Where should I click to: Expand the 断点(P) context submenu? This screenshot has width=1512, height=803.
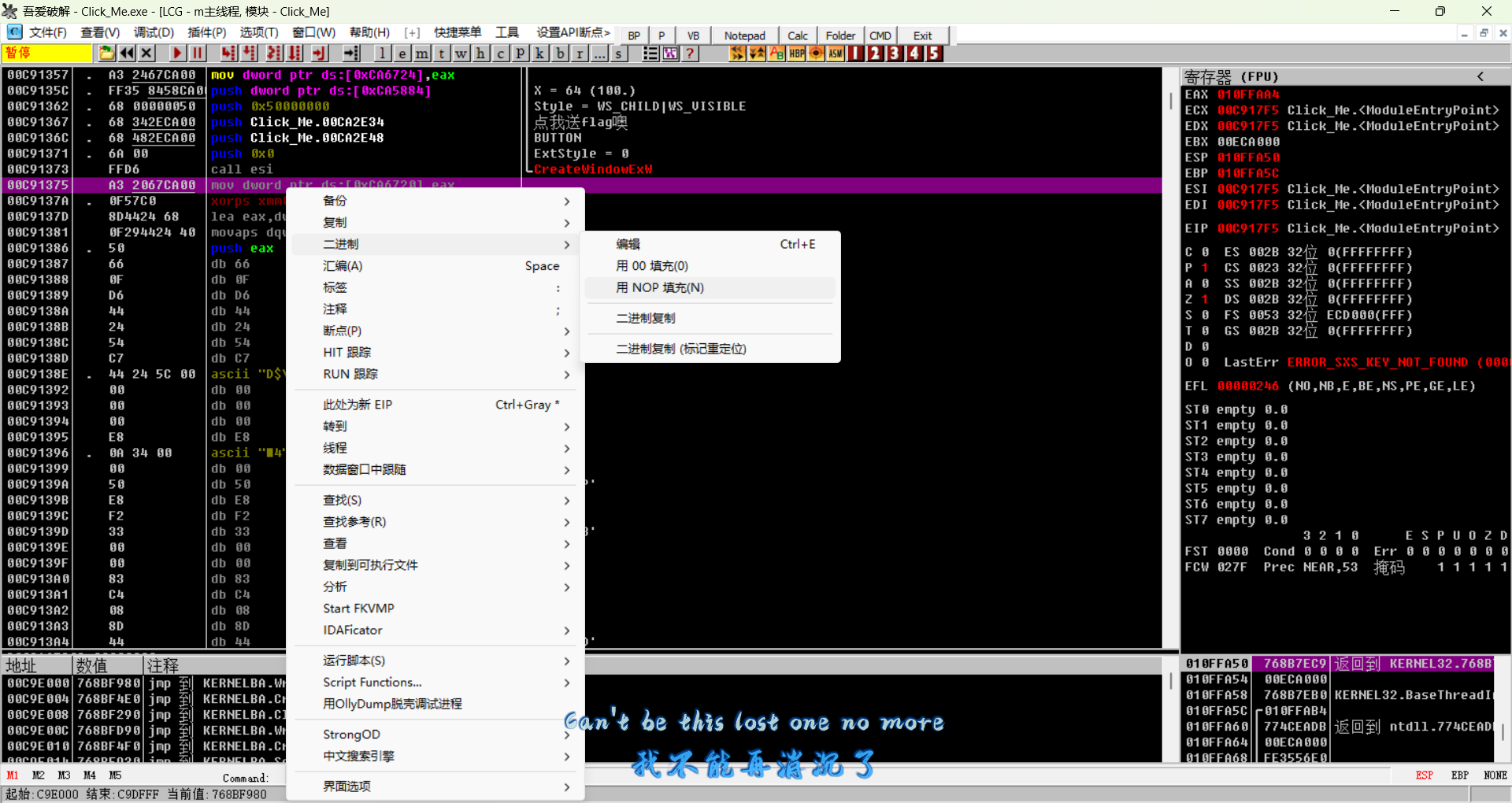coord(435,331)
